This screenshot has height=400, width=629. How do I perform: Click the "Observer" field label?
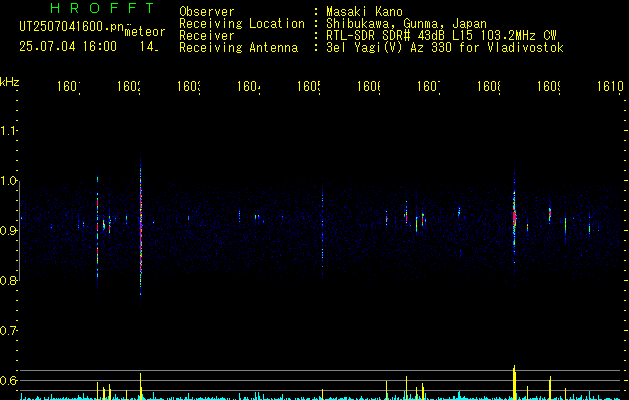pyautogui.click(x=207, y=12)
